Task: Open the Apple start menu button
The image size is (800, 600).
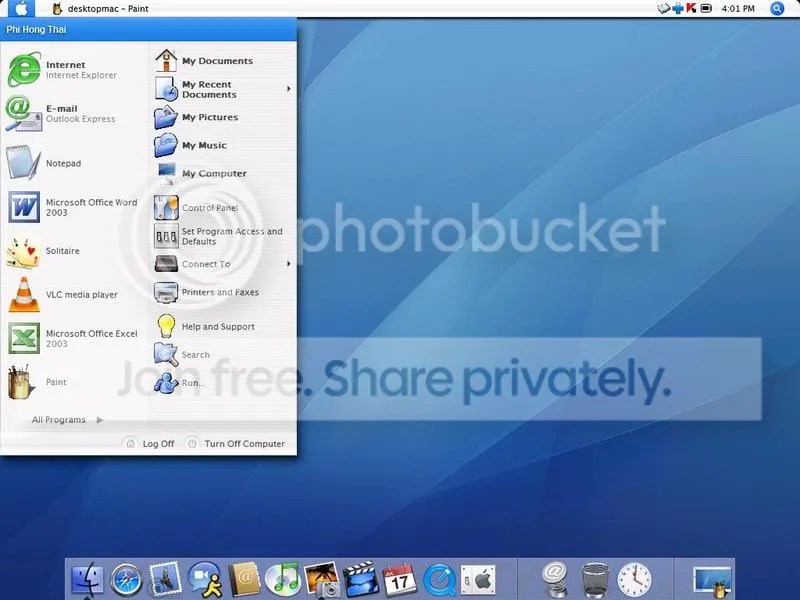Action: pyautogui.click(x=21, y=8)
